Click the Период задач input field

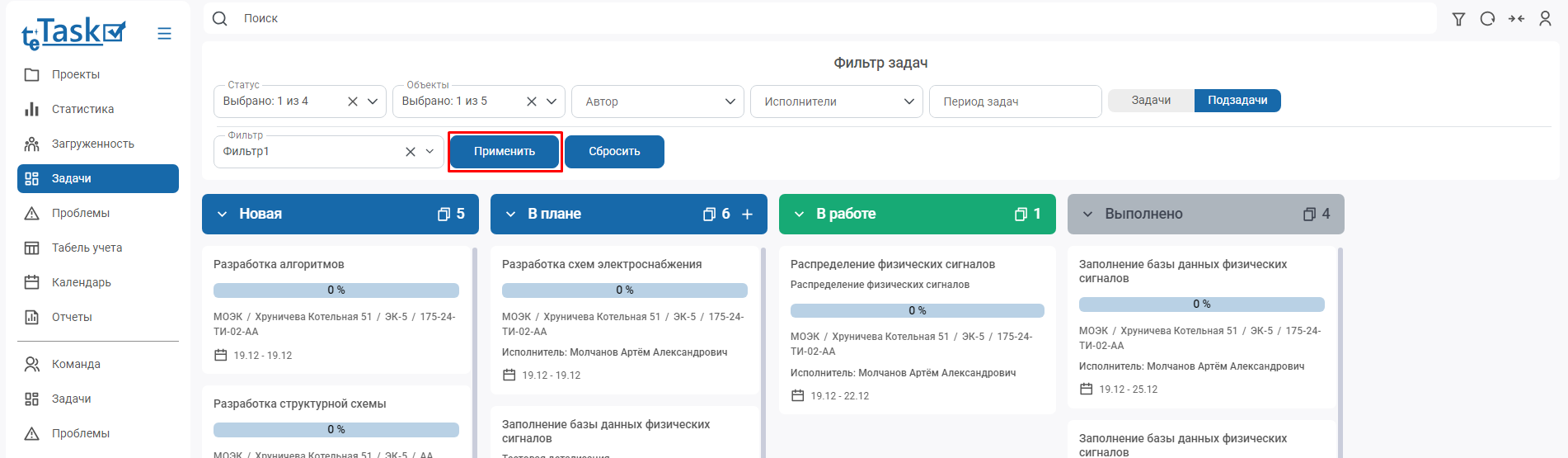[x=1015, y=102]
